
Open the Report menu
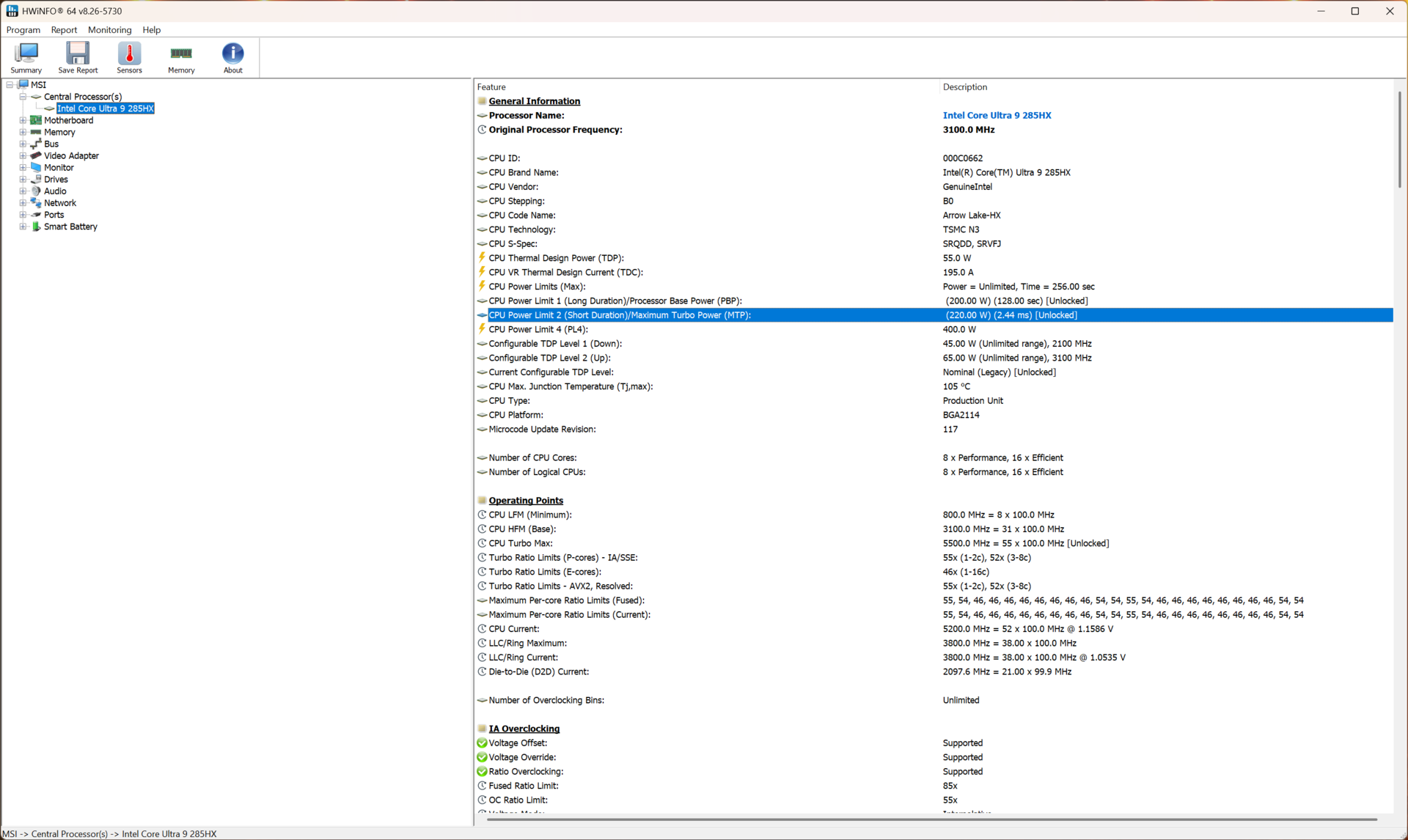(64, 30)
